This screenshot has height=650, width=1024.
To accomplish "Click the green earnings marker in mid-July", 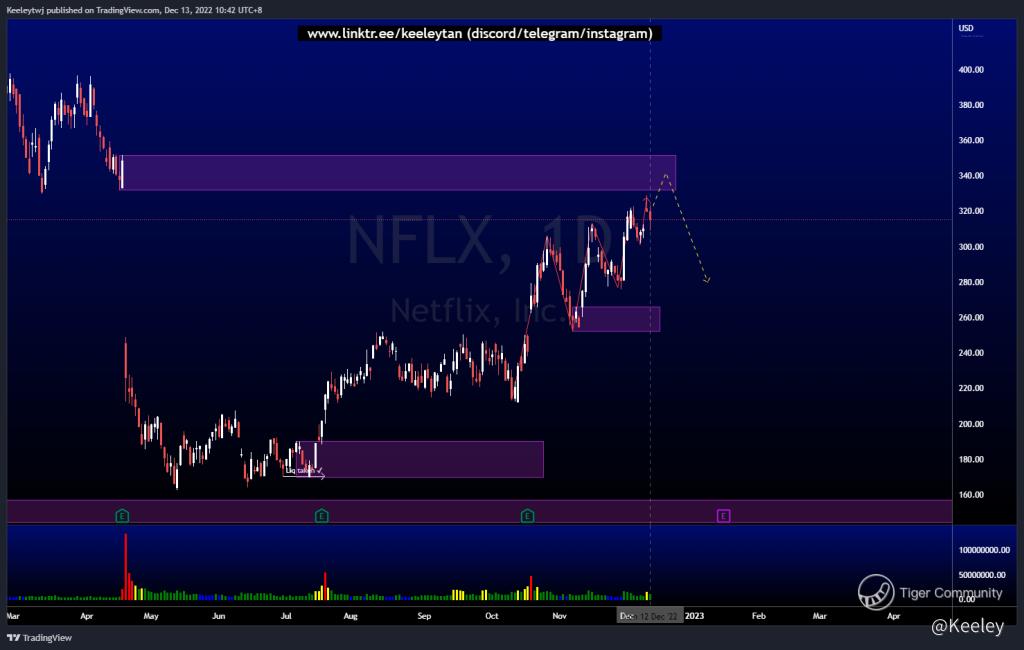I will click(321, 516).
